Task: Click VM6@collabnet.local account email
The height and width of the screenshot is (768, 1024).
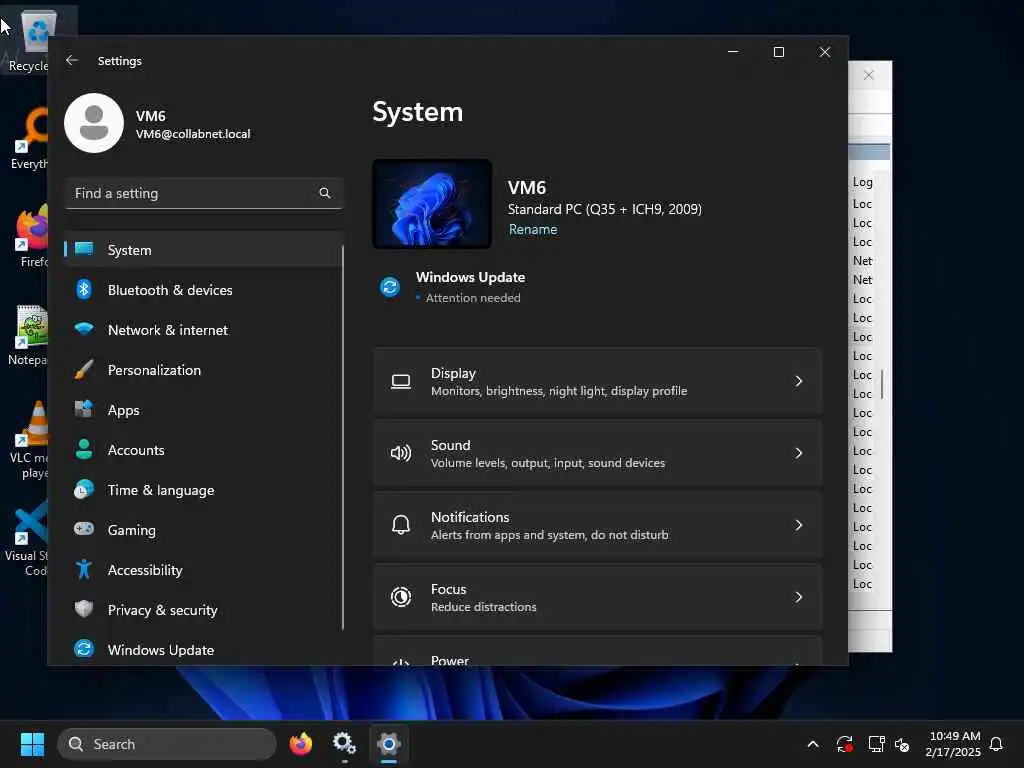Action: [x=193, y=134]
